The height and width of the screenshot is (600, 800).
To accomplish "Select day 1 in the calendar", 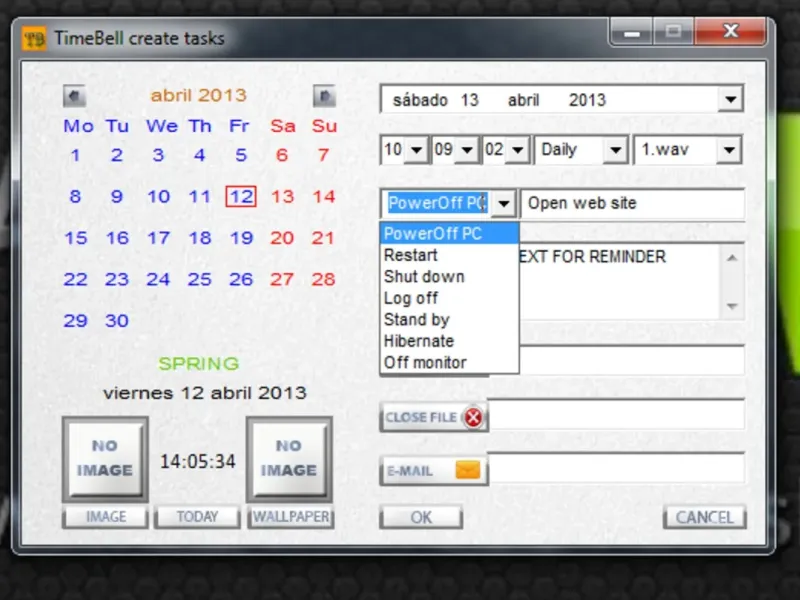I will point(75,155).
